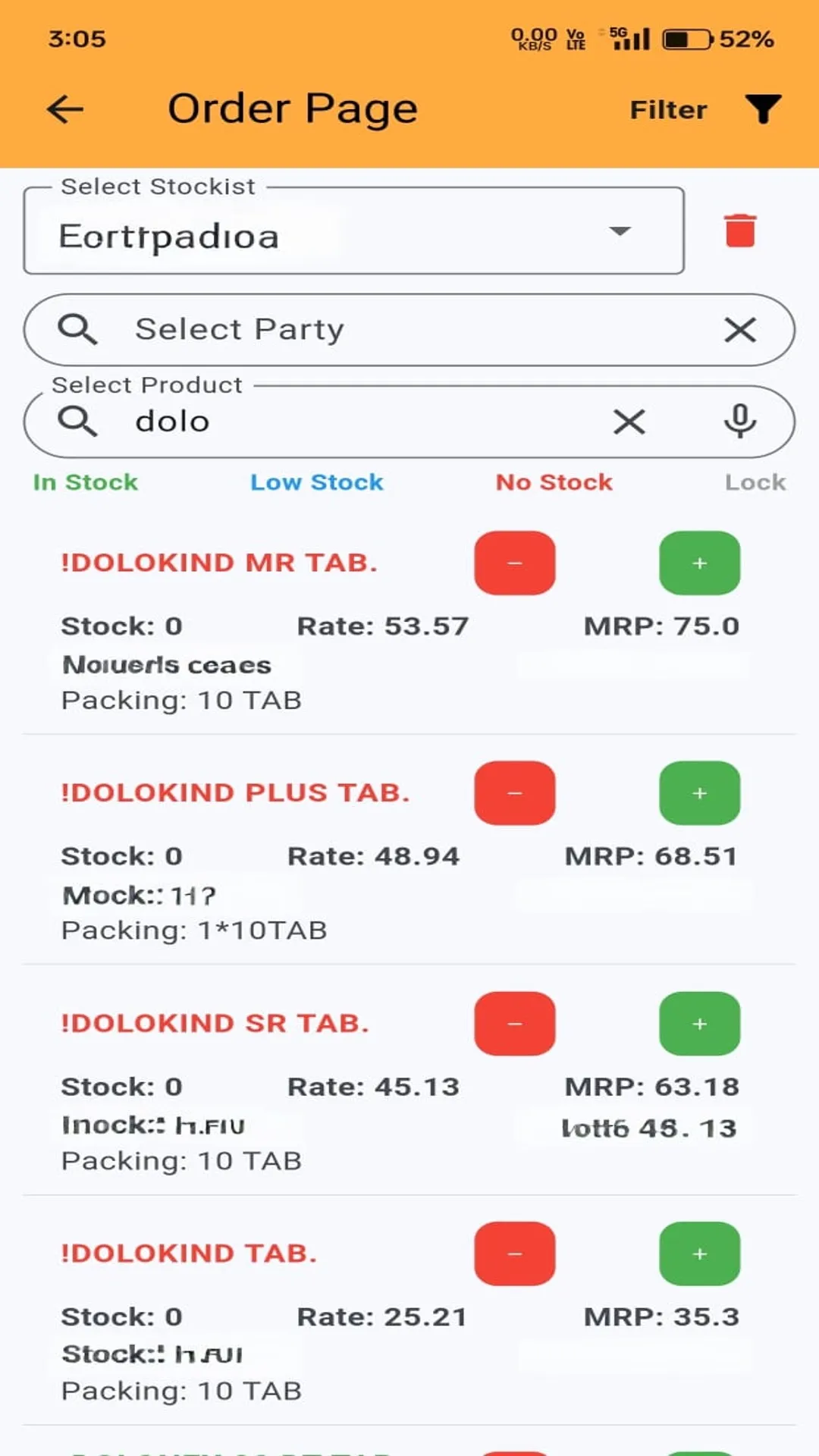Tap the 3:05 status bar clock
The width and height of the screenshot is (819, 1456).
point(77,39)
